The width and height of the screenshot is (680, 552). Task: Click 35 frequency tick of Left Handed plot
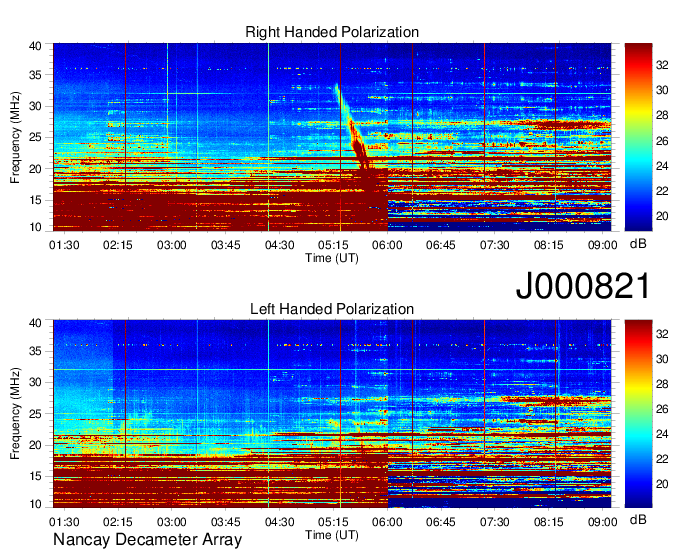click(x=35, y=351)
